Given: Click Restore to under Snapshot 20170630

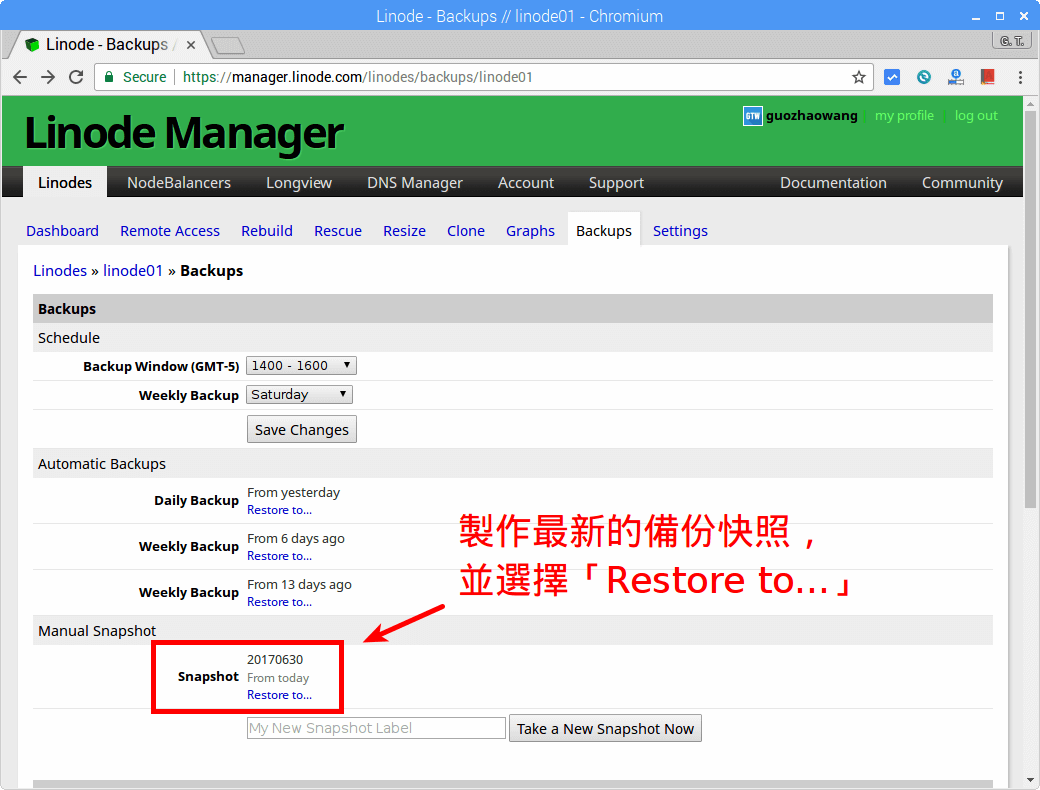Looking at the screenshot, I should point(279,695).
